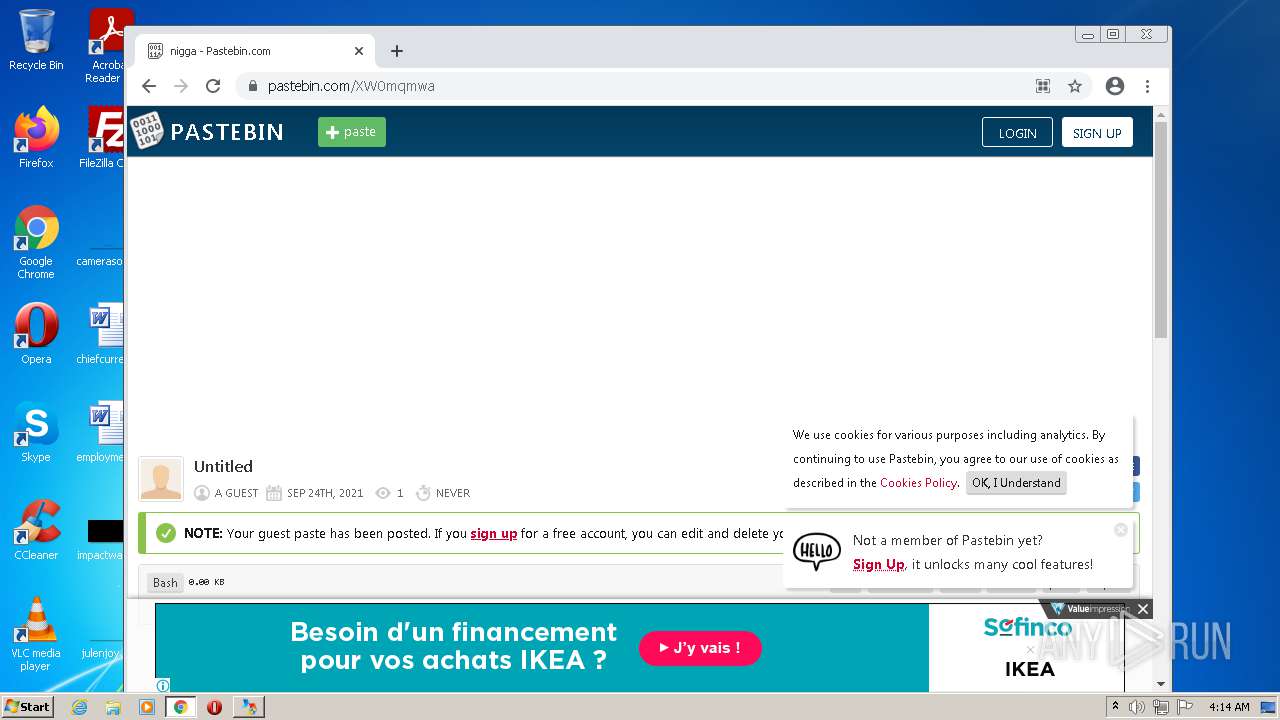The width and height of the screenshot is (1280, 720).
Task: Click the Bash syntax label
Action: point(165,582)
